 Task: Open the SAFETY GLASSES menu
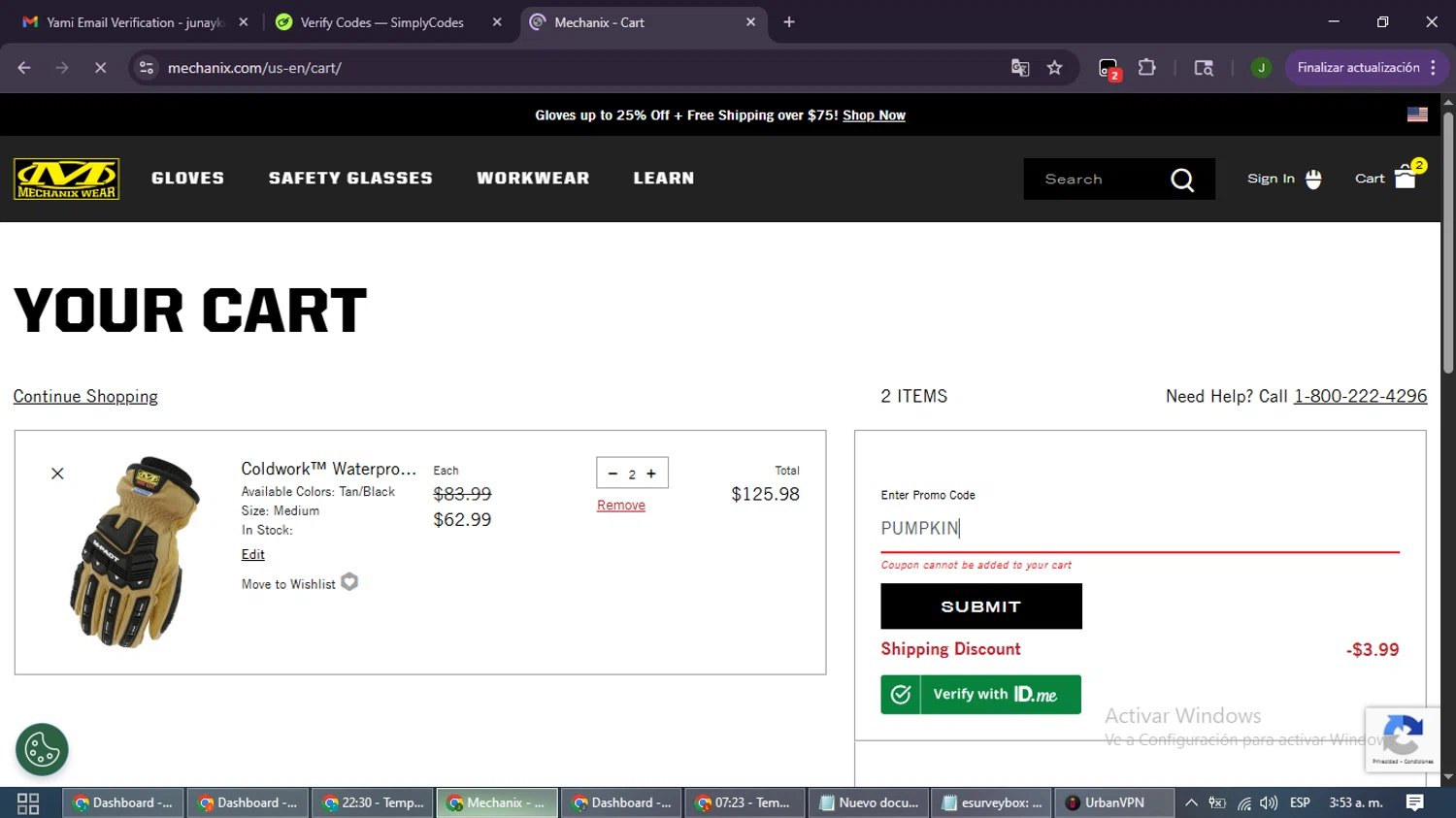(350, 179)
